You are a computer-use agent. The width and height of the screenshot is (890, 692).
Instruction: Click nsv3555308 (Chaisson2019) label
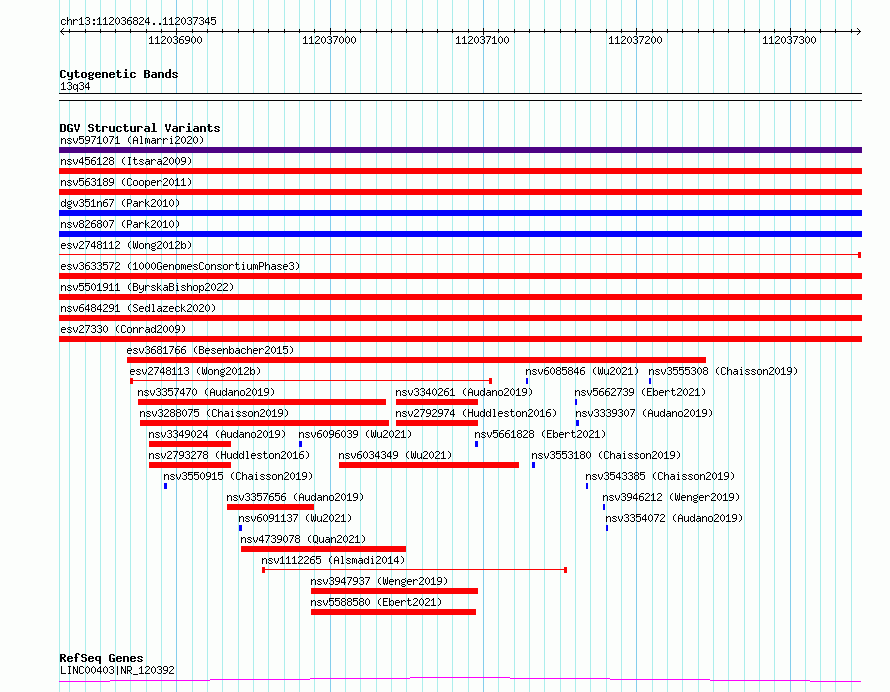point(723,371)
